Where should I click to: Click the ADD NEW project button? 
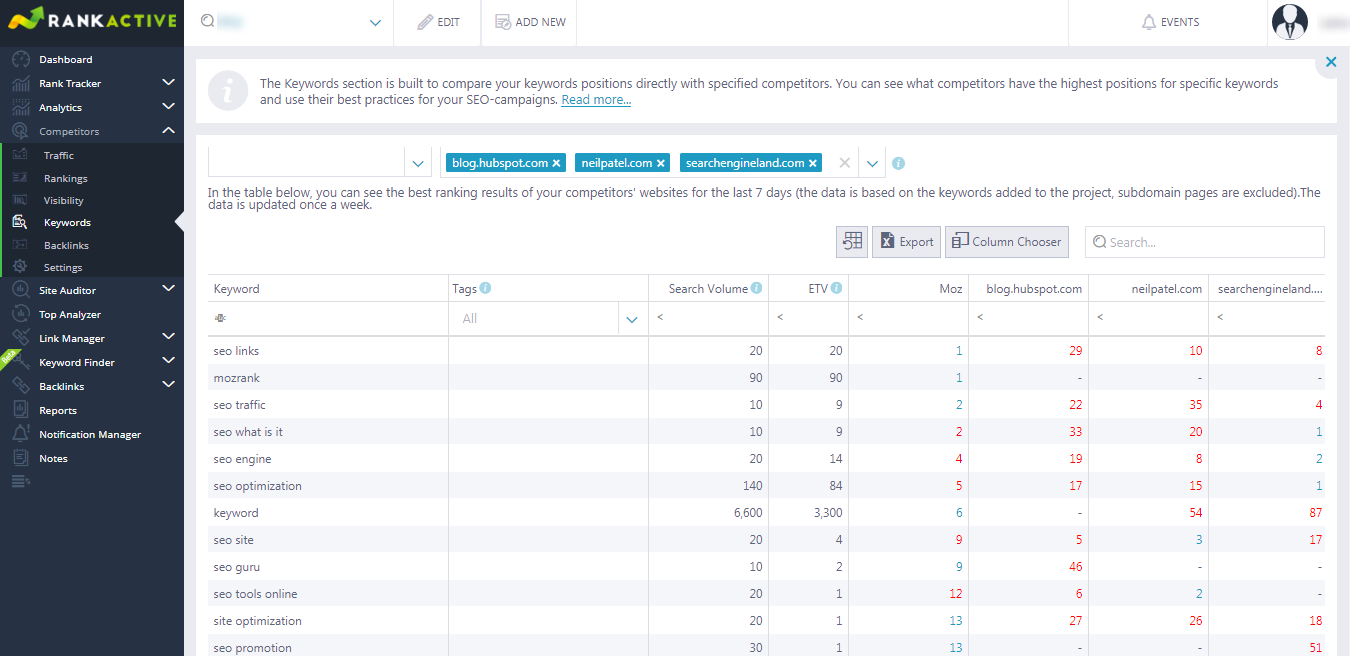click(530, 22)
